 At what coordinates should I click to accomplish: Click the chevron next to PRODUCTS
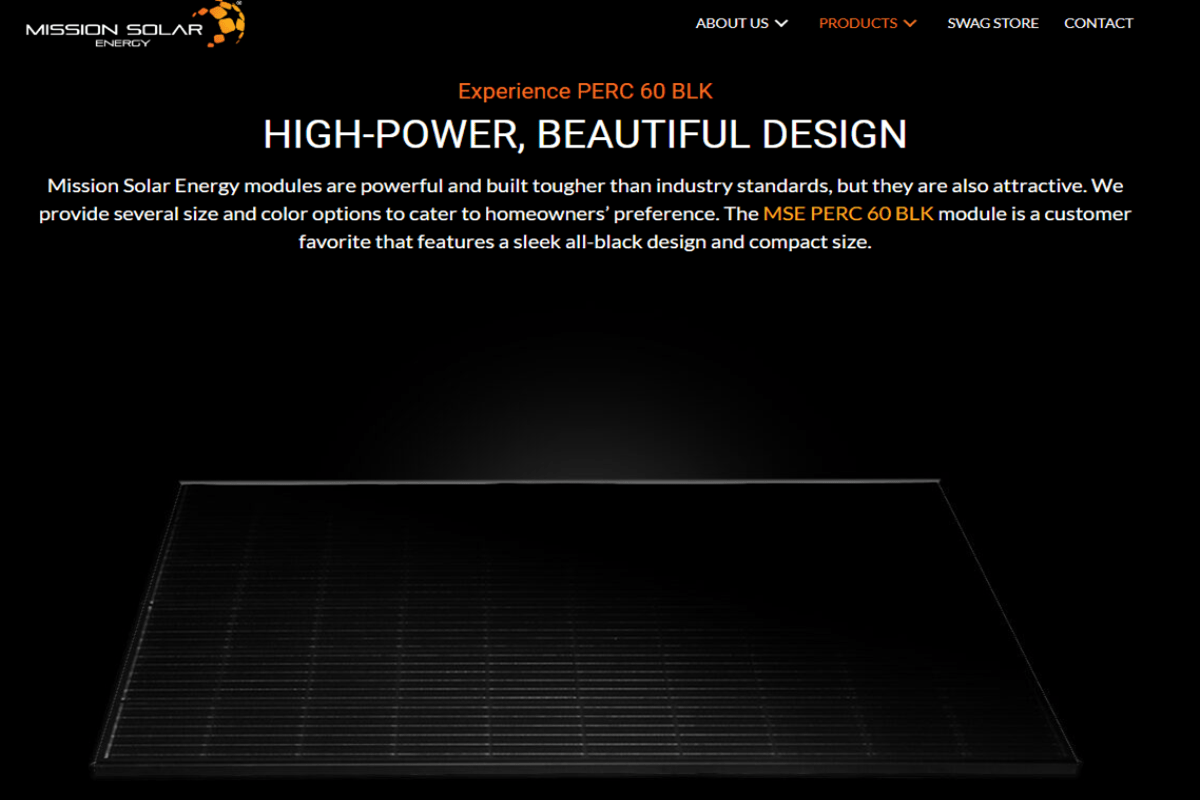(910, 23)
